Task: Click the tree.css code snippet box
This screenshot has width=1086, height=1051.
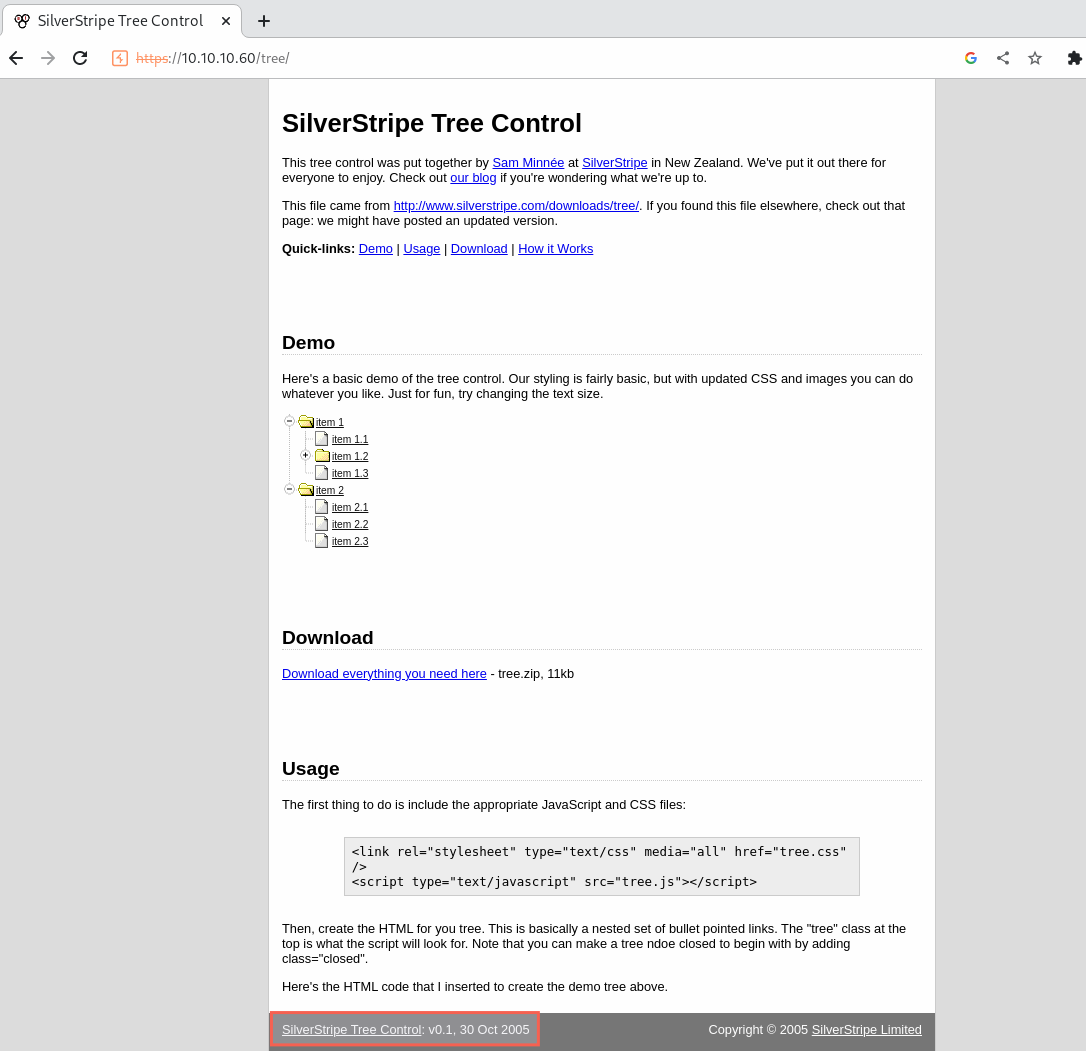Action: tap(601, 867)
